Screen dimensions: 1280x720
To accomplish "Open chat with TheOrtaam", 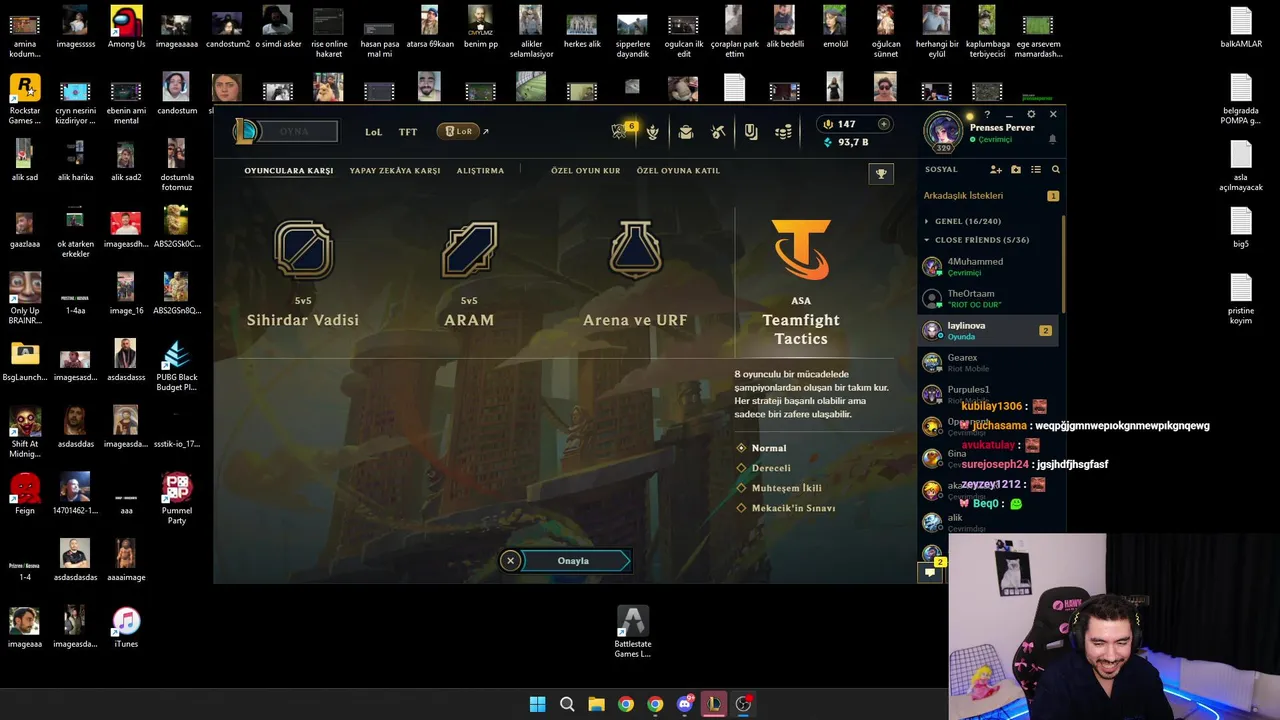I will [x=989, y=298].
